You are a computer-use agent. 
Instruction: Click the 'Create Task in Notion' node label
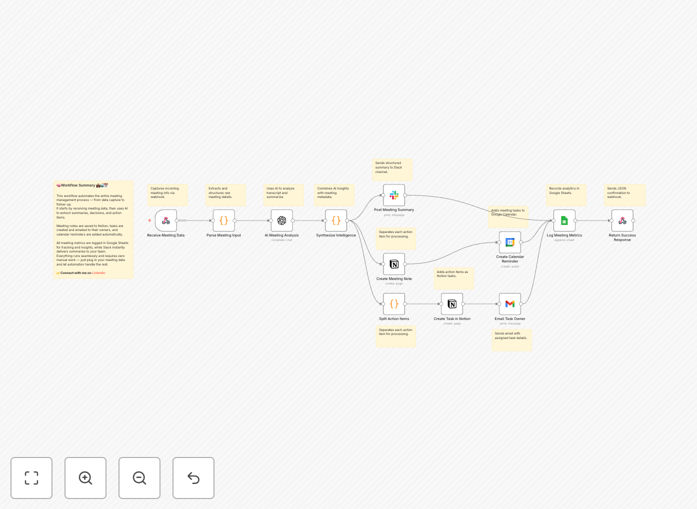[452, 319]
